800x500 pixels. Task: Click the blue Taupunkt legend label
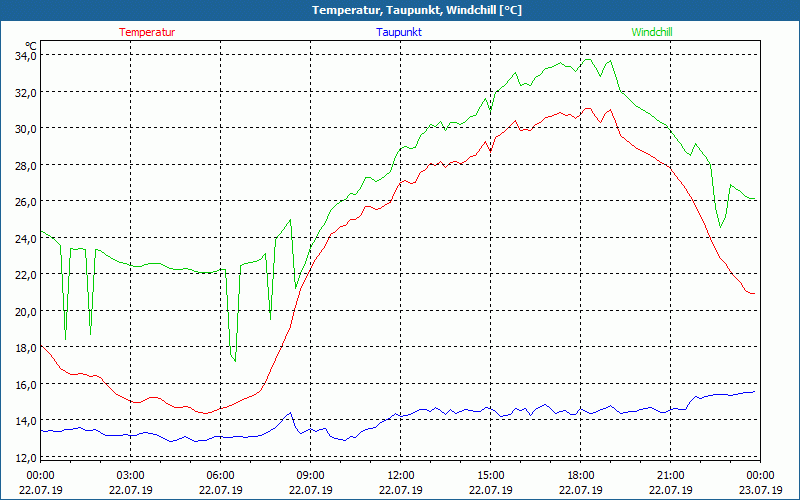click(x=399, y=32)
